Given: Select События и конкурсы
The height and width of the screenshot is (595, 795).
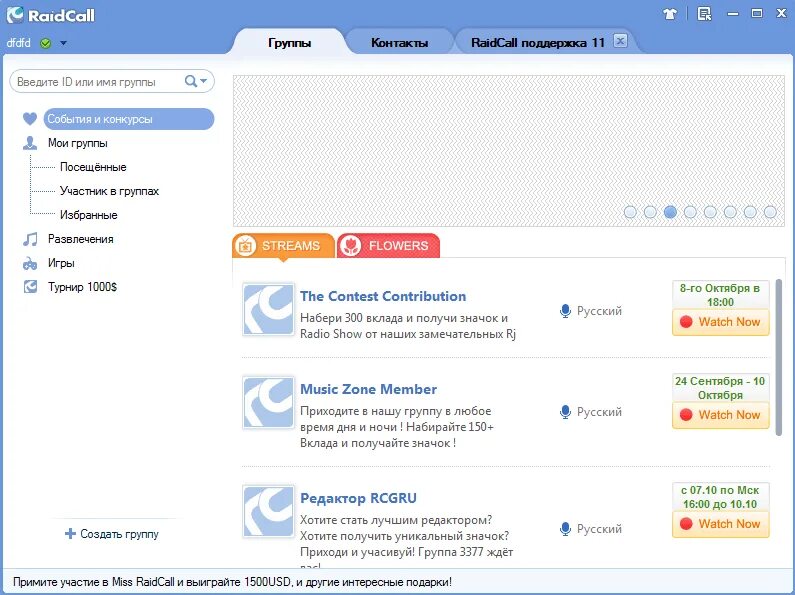Looking at the screenshot, I should pos(129,119).
